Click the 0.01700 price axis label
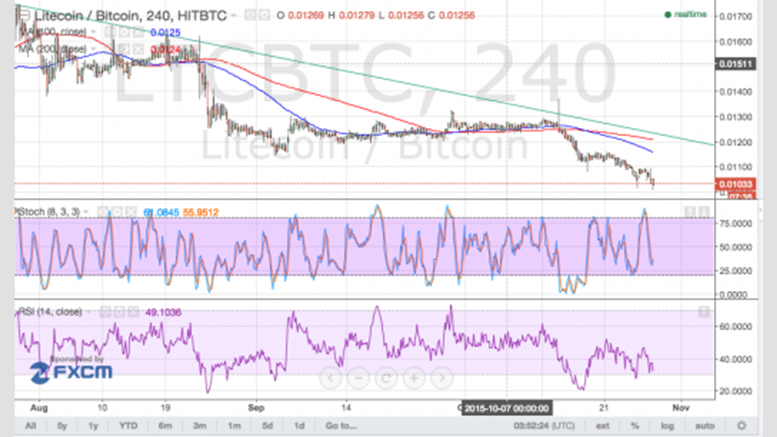The width and height of the screenshot is (777, 437). [x=735, y=16]
